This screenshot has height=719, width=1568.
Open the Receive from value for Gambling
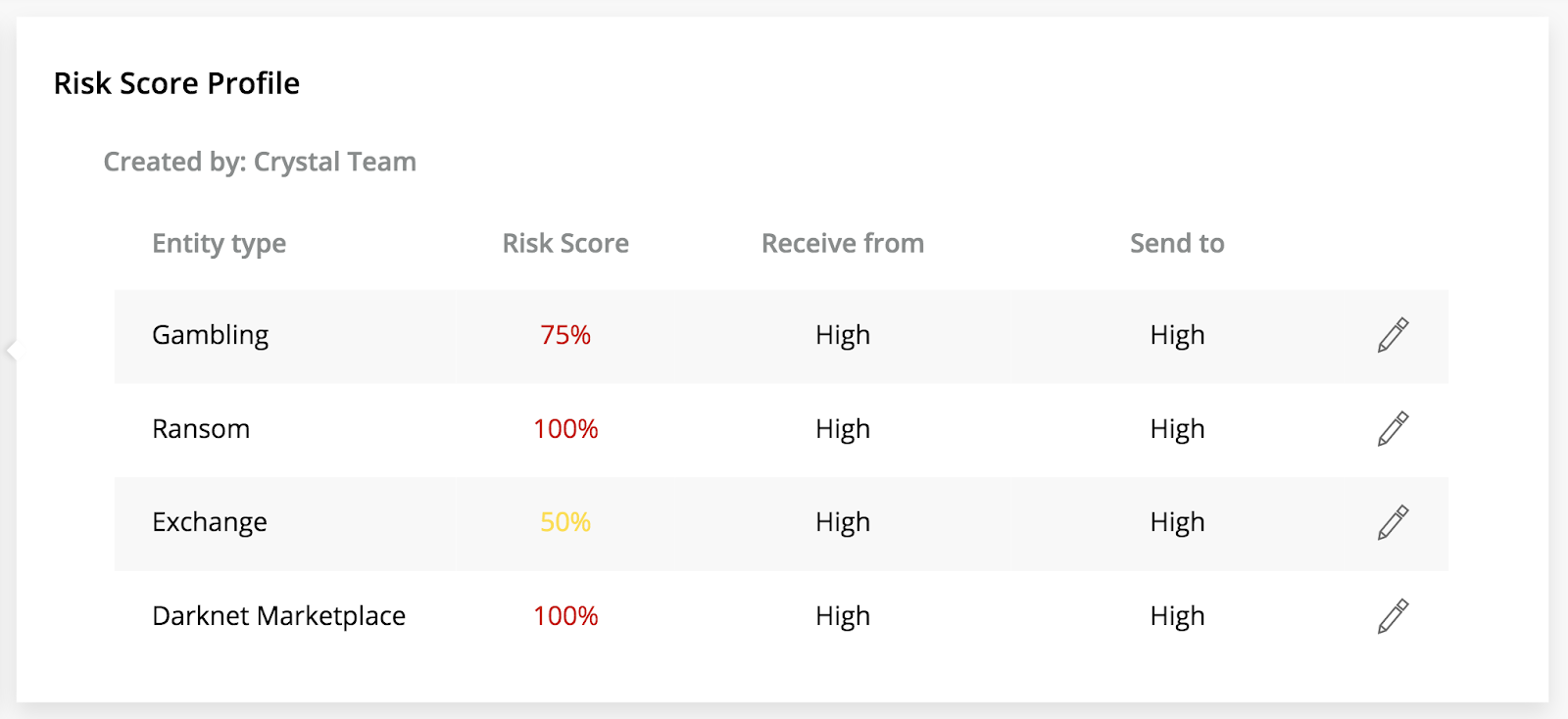coord(841,335)
